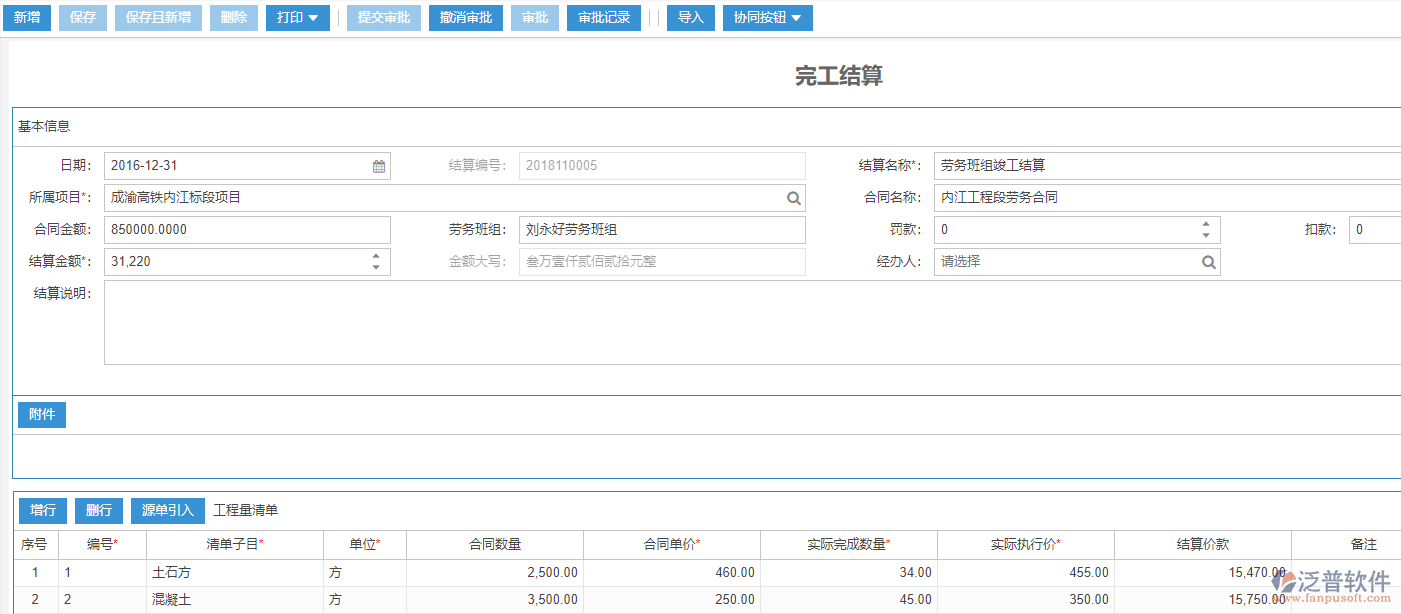Click the 源单引入 button

(x=167, y=510)
